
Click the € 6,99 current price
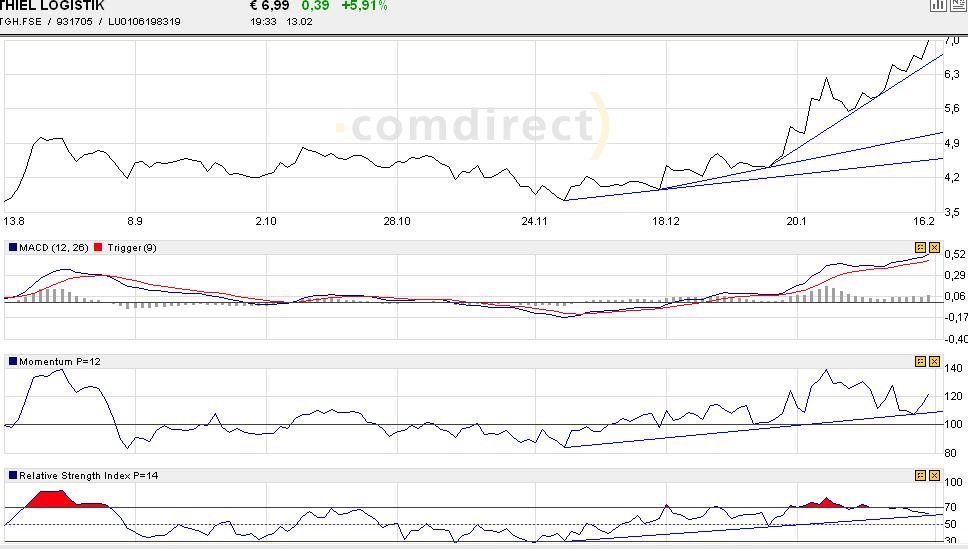point(269,6)
